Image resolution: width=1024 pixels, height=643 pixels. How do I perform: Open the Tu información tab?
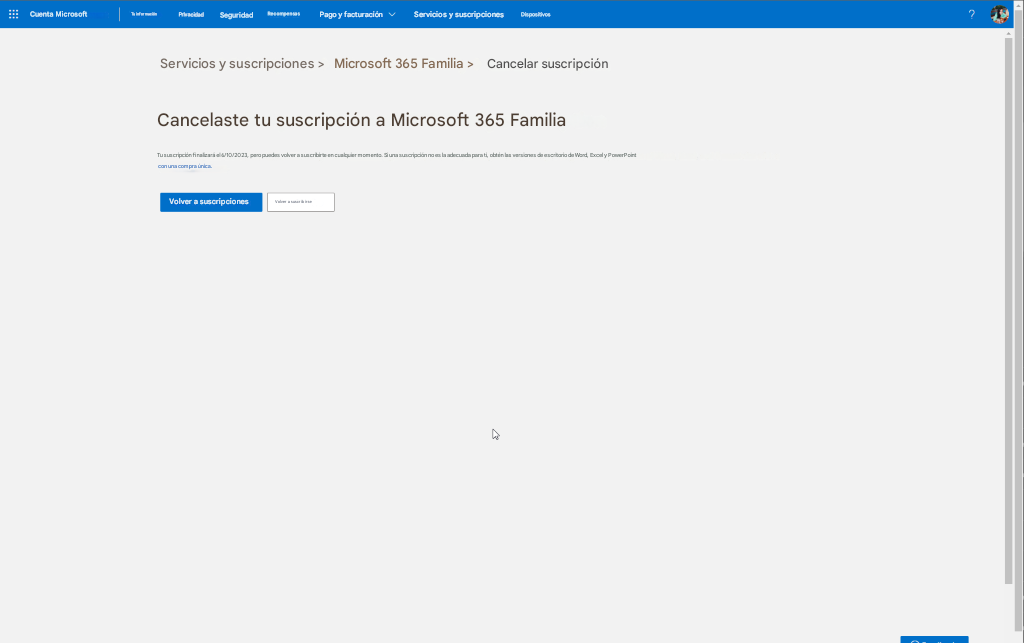(x=144, y=14)
